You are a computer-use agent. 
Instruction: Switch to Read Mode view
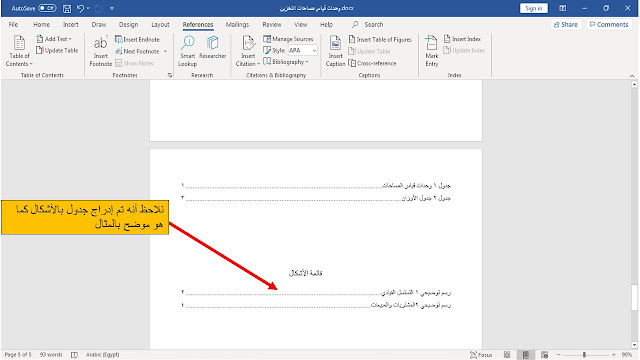507,355
